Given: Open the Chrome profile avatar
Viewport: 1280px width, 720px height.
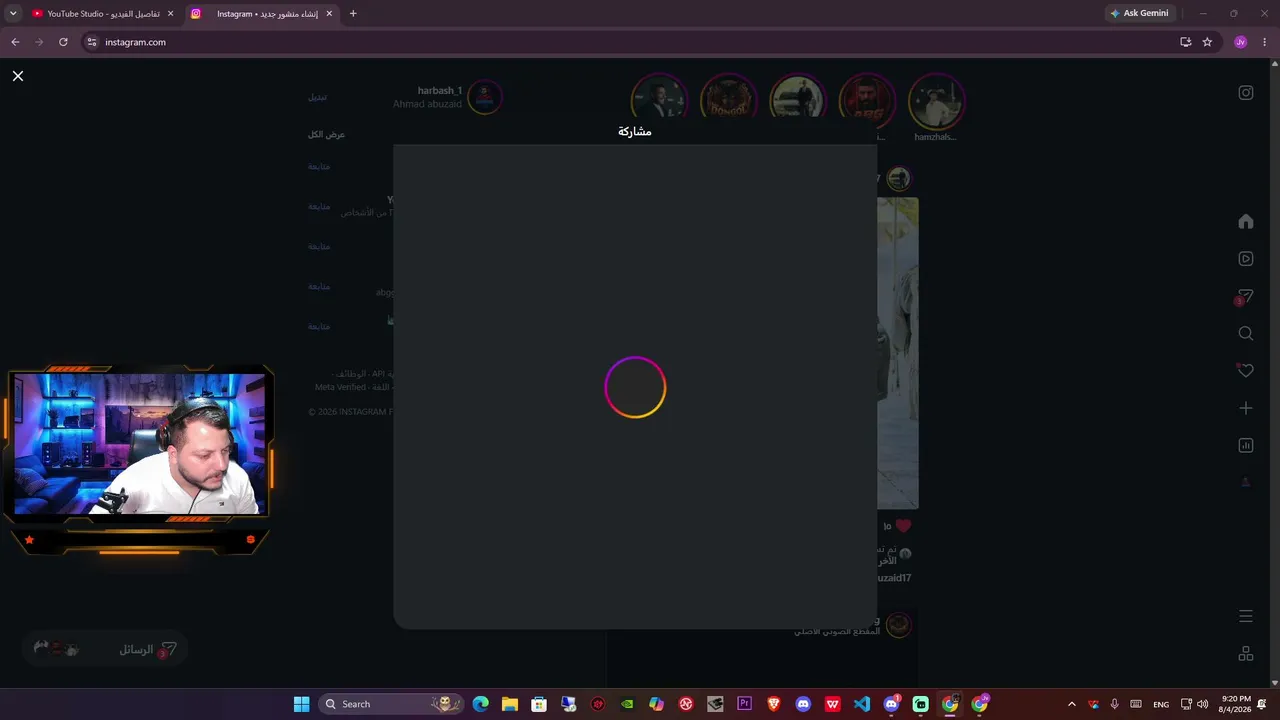Looking at the screenshot, I should [1241, 42].
